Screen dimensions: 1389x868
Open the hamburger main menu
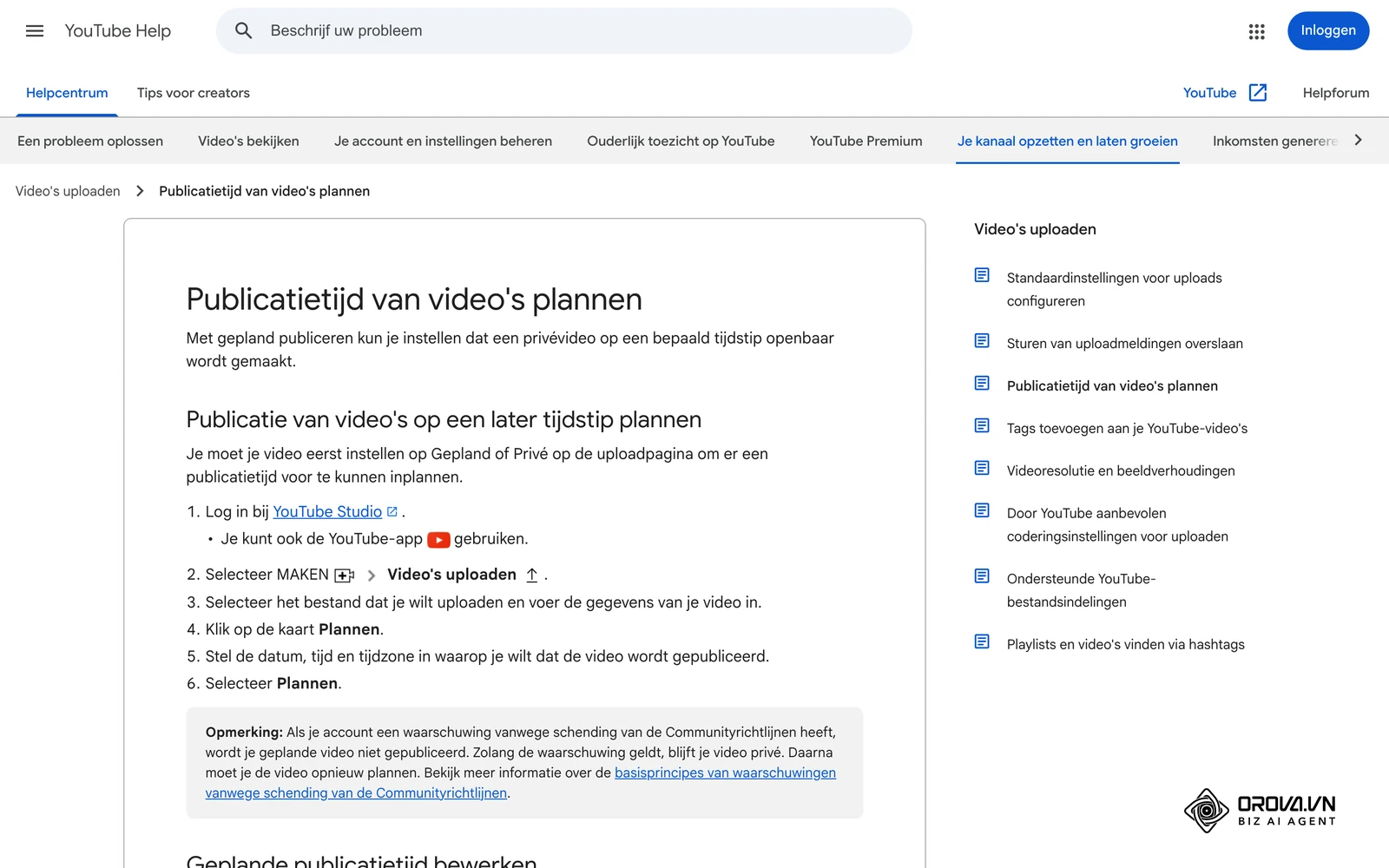[35, 31]
